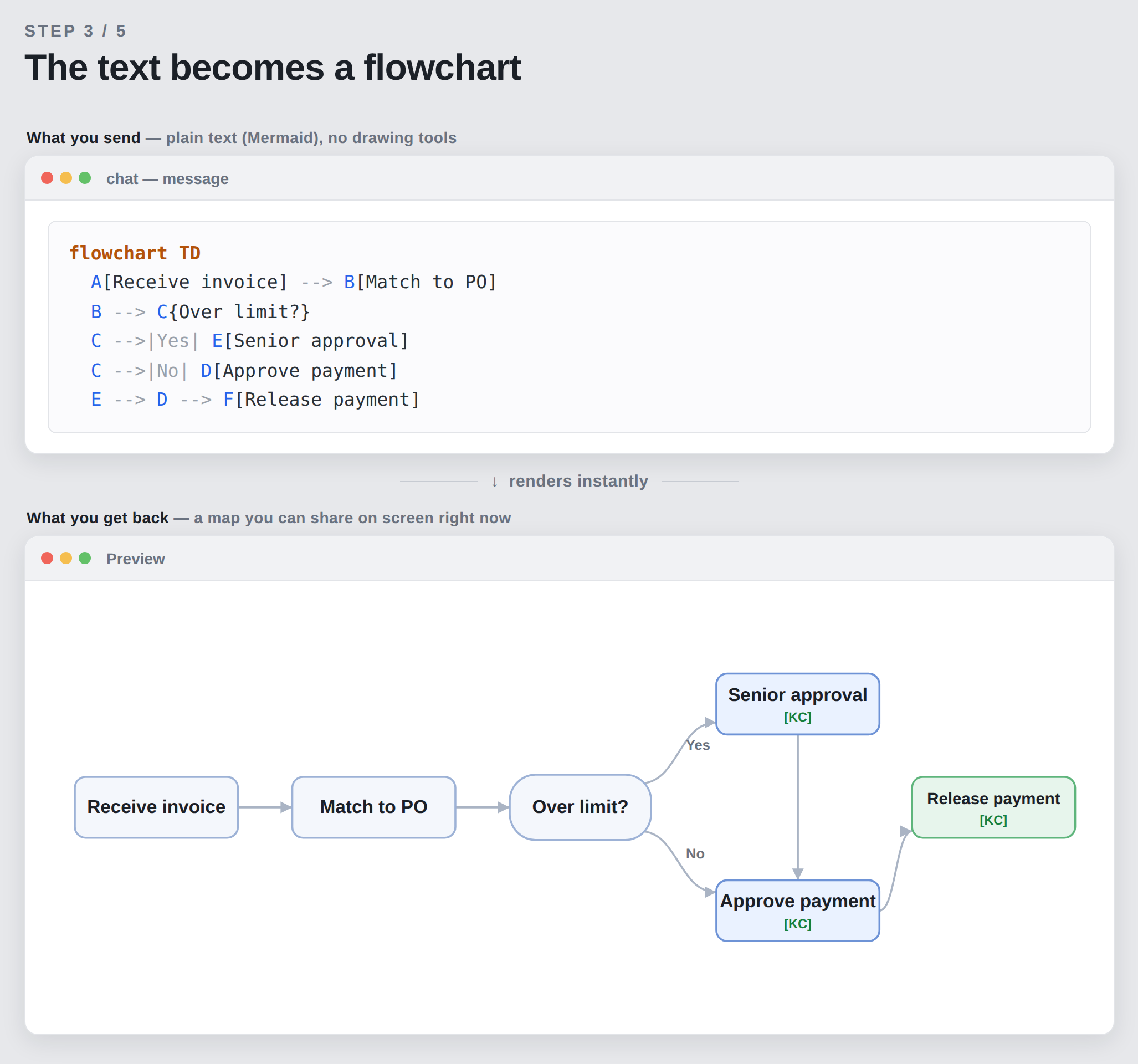Click the yellow dot in Preview window
This screenshot has width=1138, height=1064.
point(66,558)
